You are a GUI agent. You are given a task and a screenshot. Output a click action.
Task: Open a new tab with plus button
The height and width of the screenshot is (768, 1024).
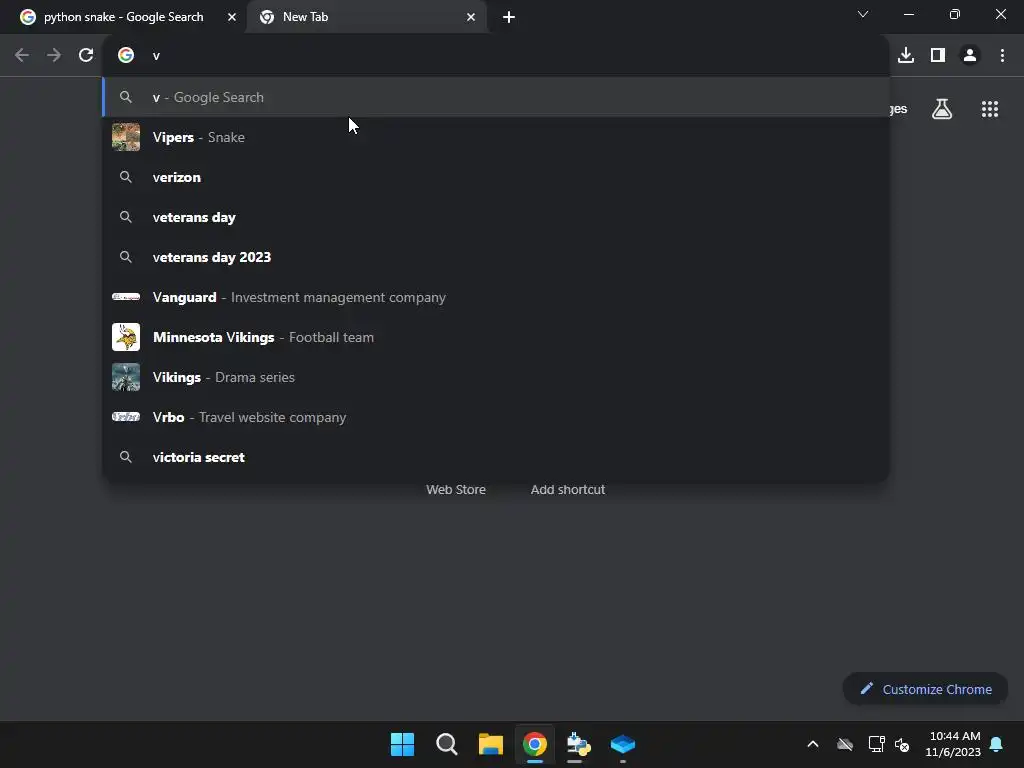point(509,17)
